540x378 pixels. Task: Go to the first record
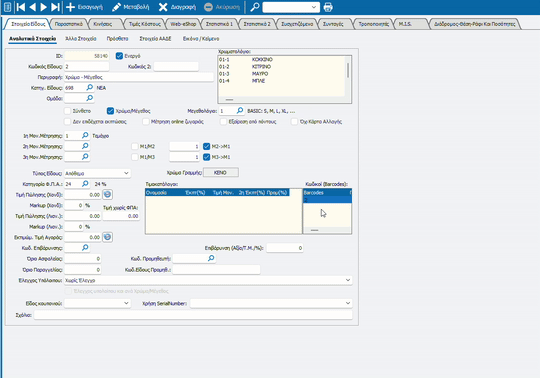[x=20, y=7]
